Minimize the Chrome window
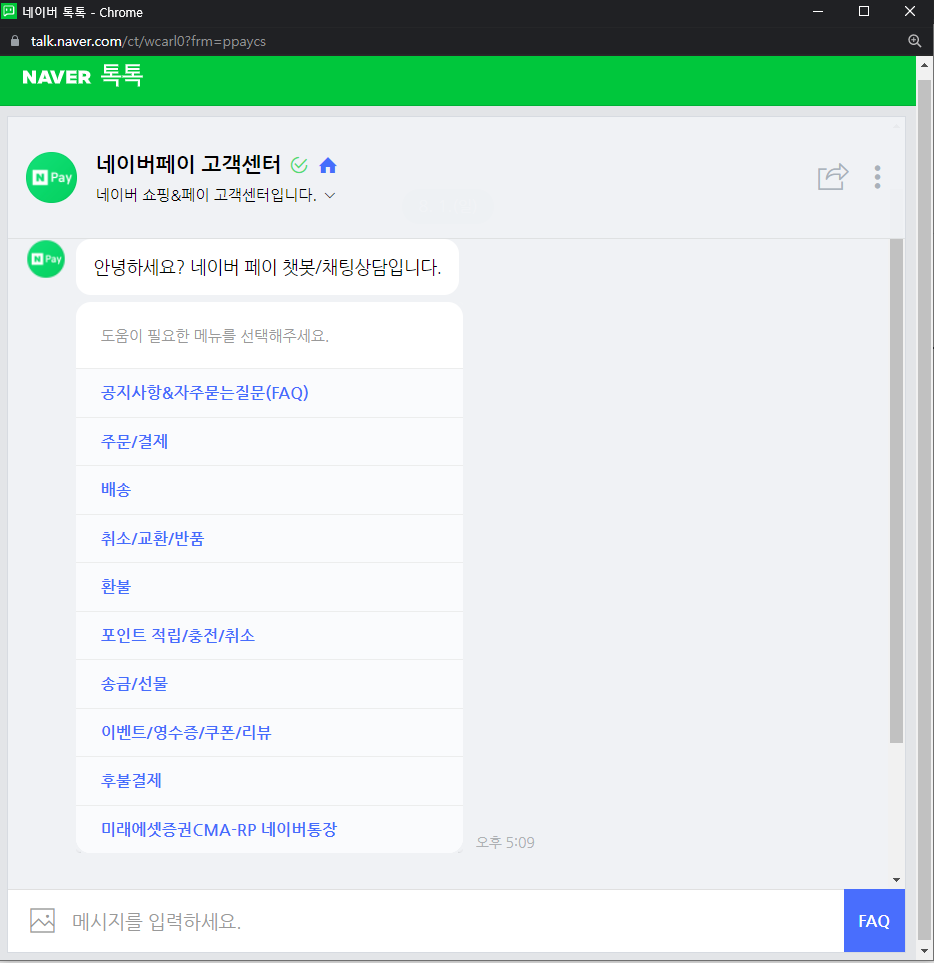The image size is (934, 963). tap(818, 12)
